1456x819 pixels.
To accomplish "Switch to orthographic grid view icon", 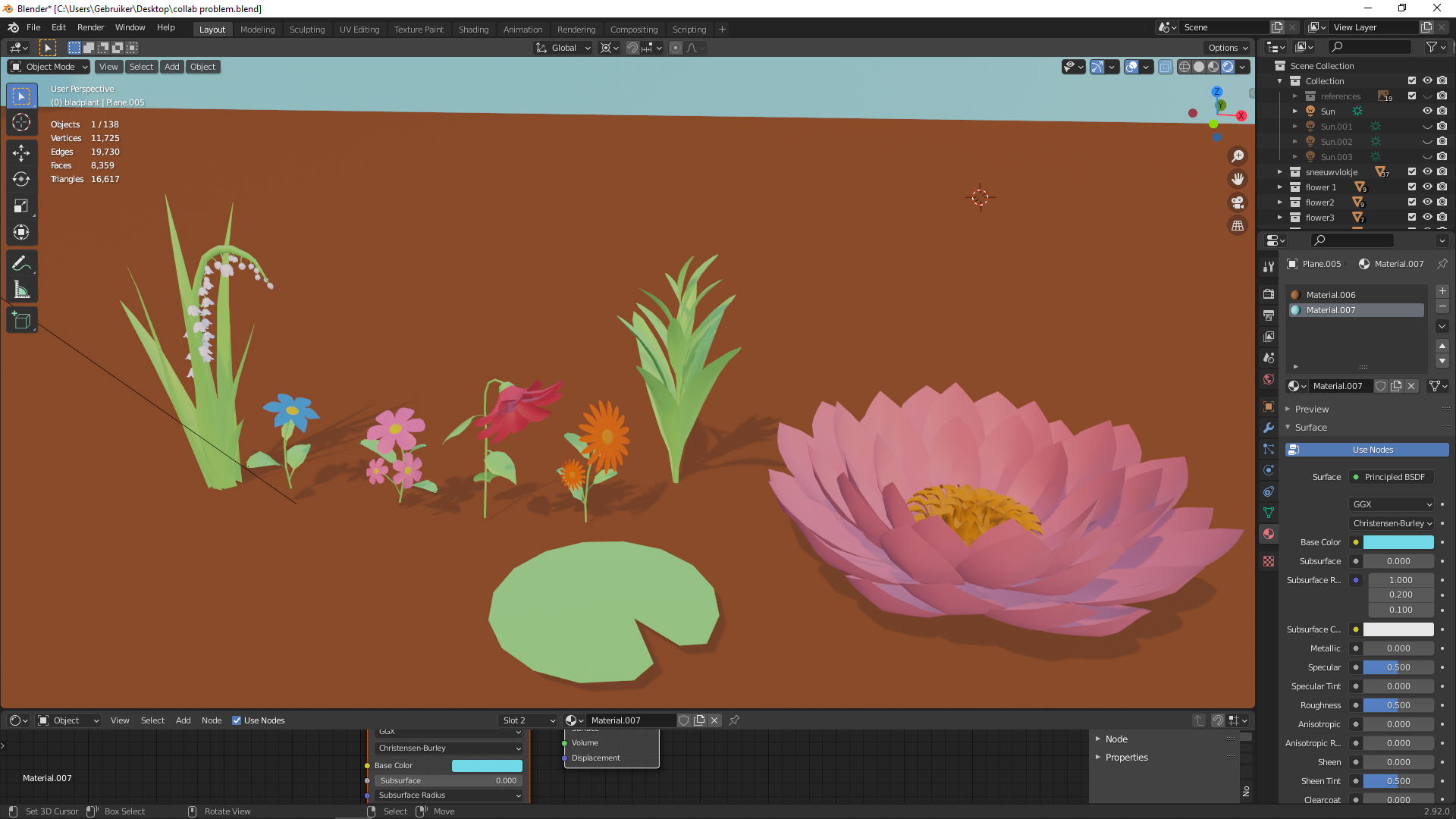I will (1238, 226).
